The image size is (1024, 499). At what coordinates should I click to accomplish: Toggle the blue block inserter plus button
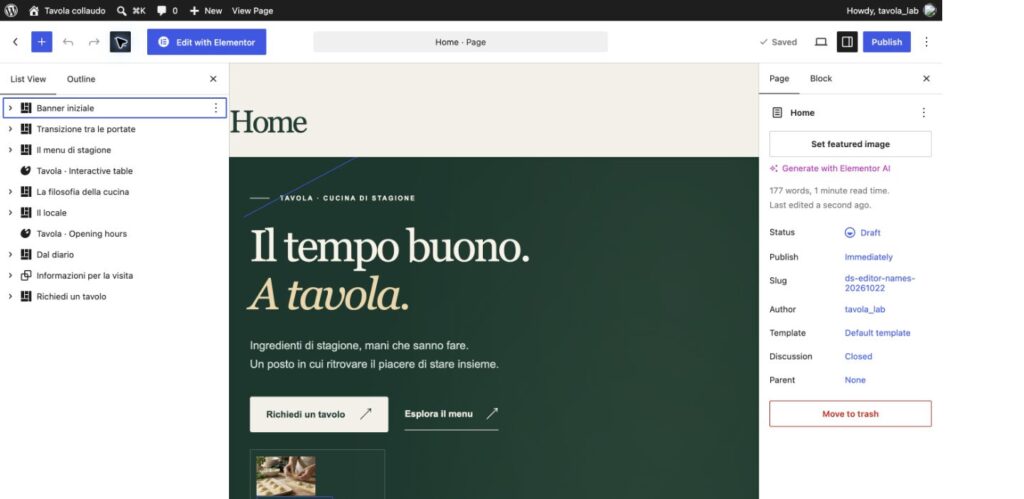(41, 42)
